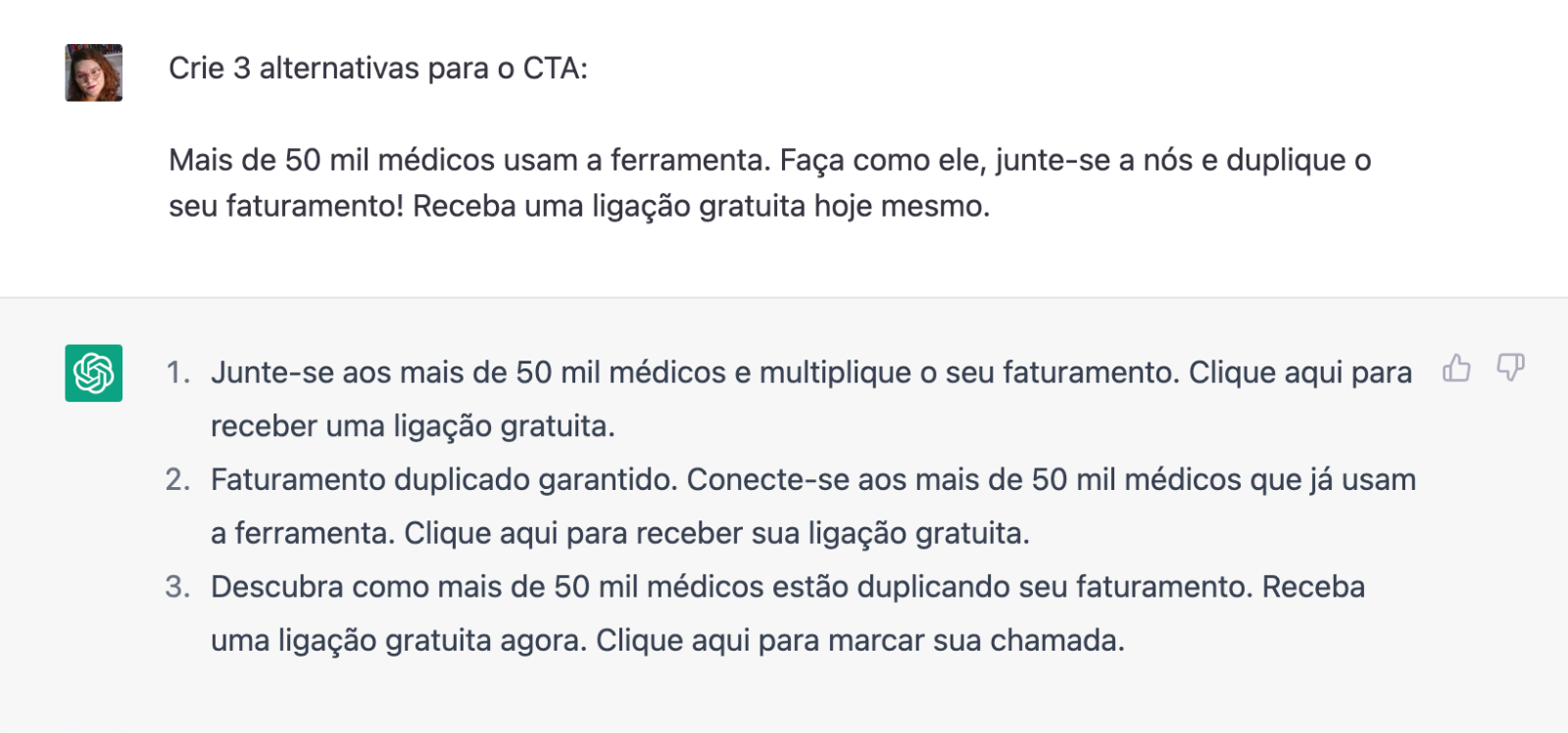Click the thumbs up feedback icon
The width and height of the screenshot is (1568, 733).
click(1456, 368)
